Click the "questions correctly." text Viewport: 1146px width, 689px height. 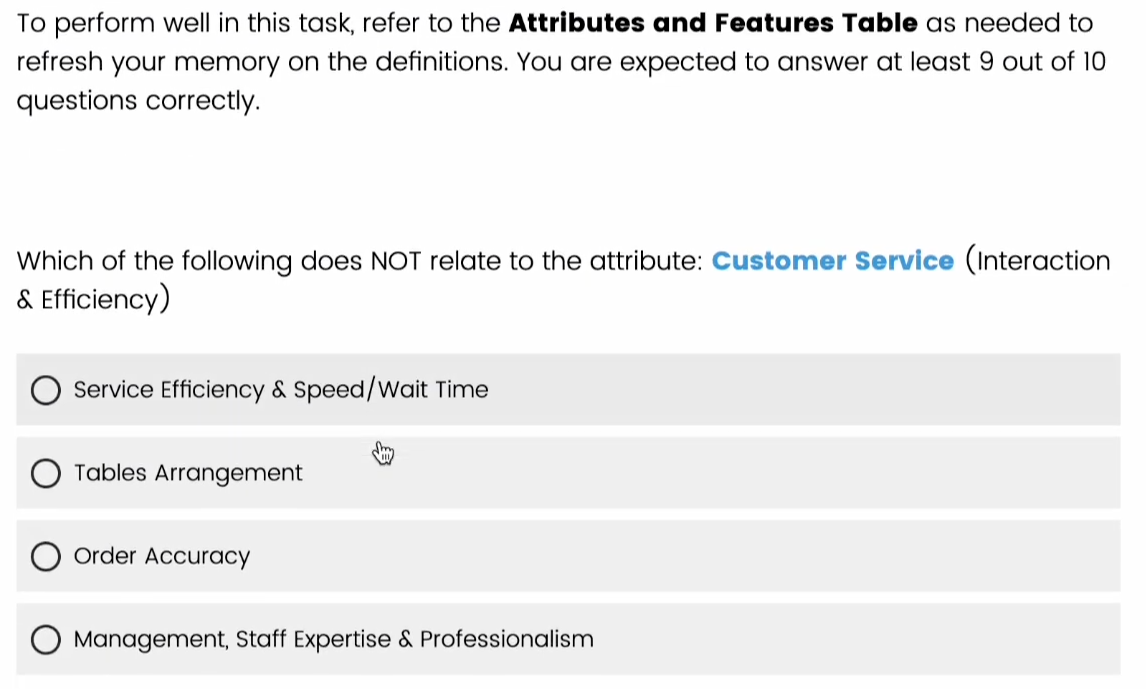(x=139, y=101)
